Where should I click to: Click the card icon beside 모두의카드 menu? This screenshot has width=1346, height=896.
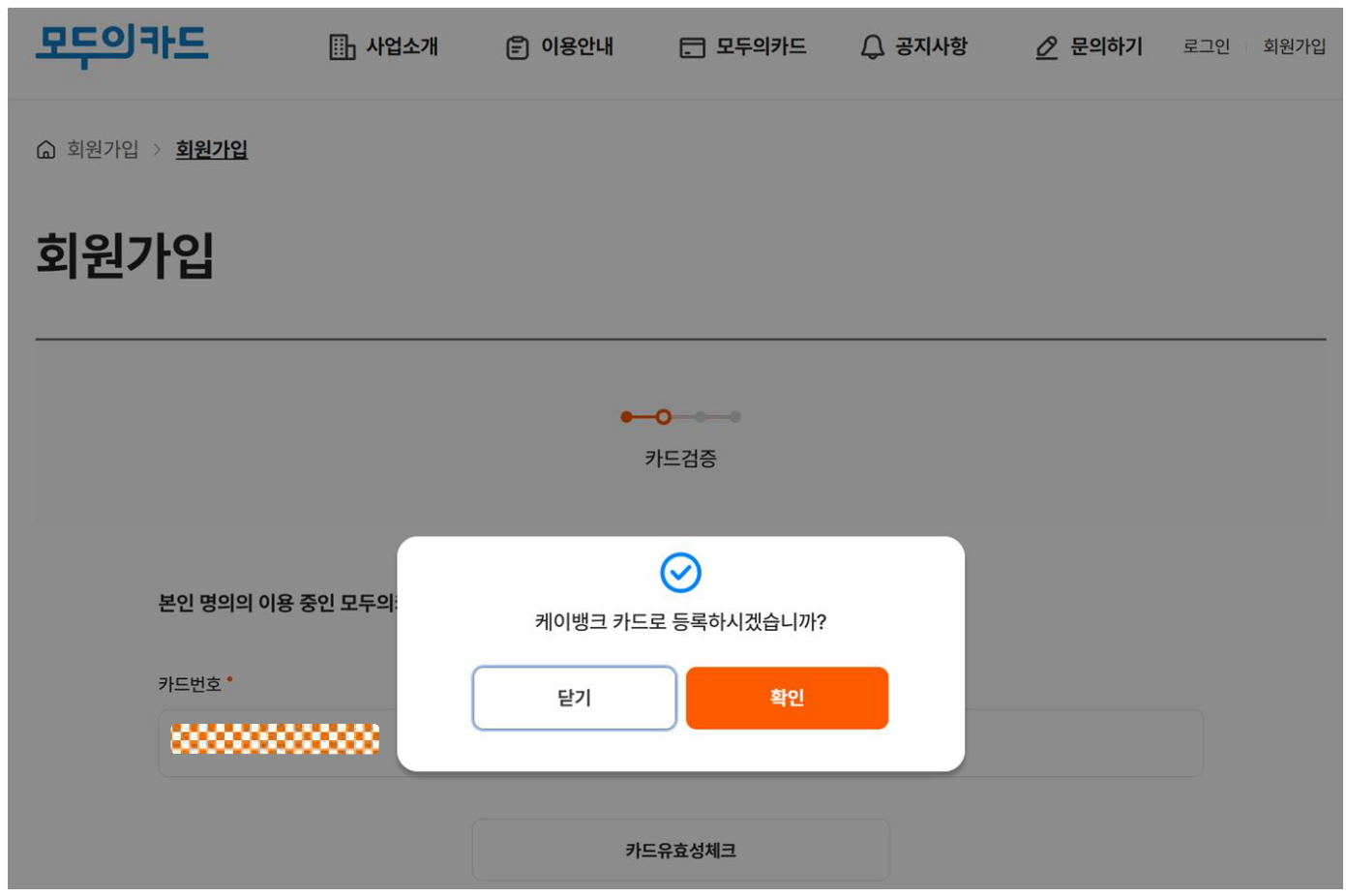[x=692, y=47]
